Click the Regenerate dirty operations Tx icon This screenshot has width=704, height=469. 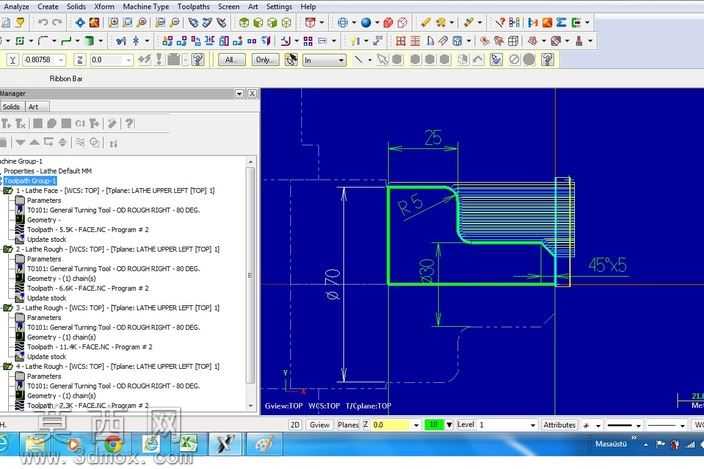pyautogui.click(x=21, y=123)
